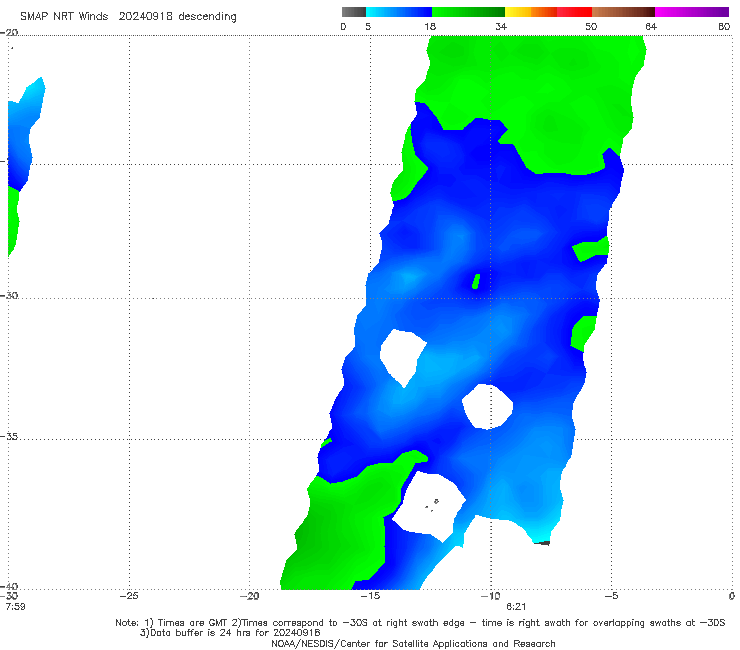This screenshot has width=740, height=650.
Task: Click the color bar label "34"
Action: coord(501,27)
